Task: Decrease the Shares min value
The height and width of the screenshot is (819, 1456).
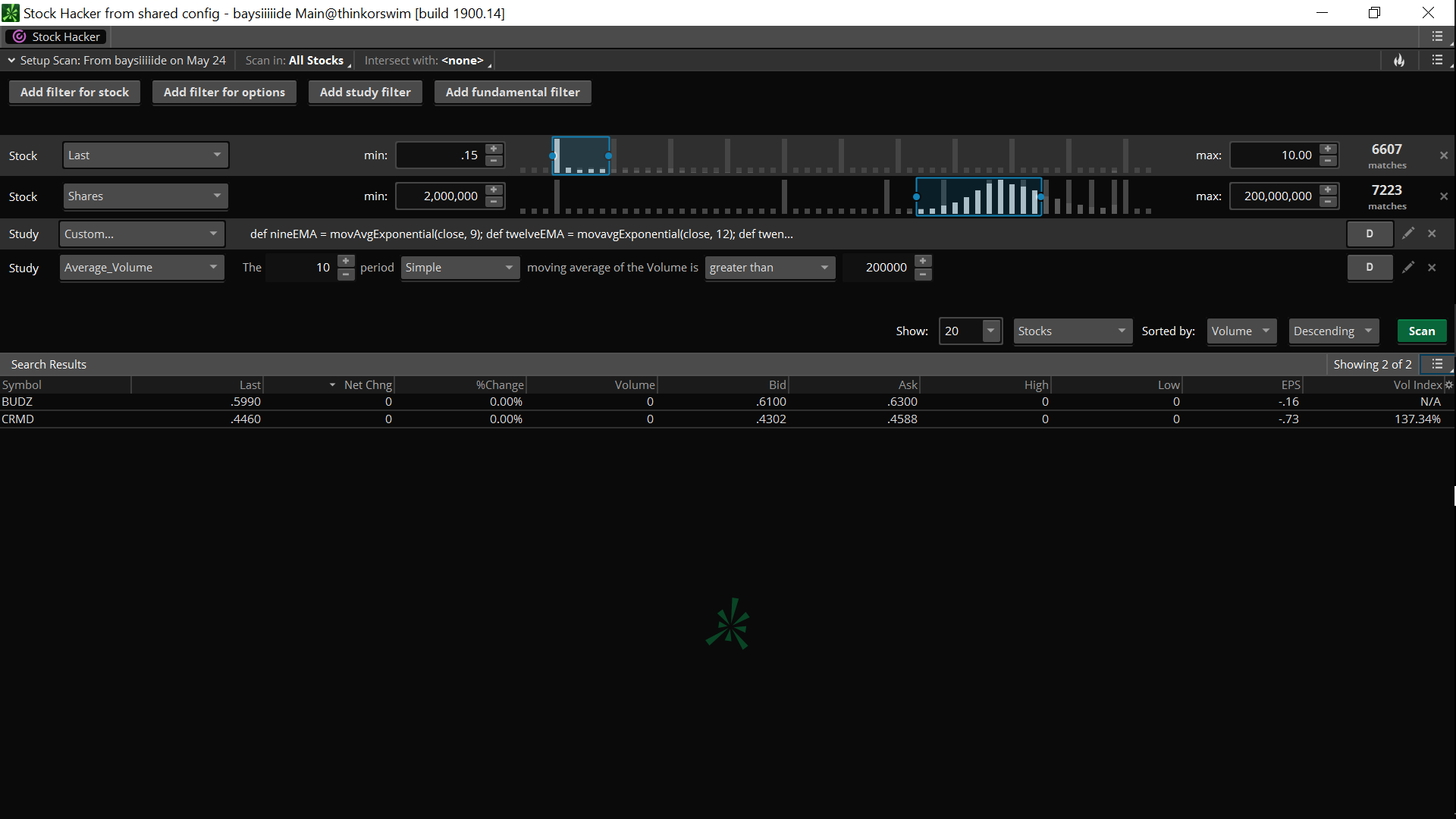Action: tap(494, 202)
